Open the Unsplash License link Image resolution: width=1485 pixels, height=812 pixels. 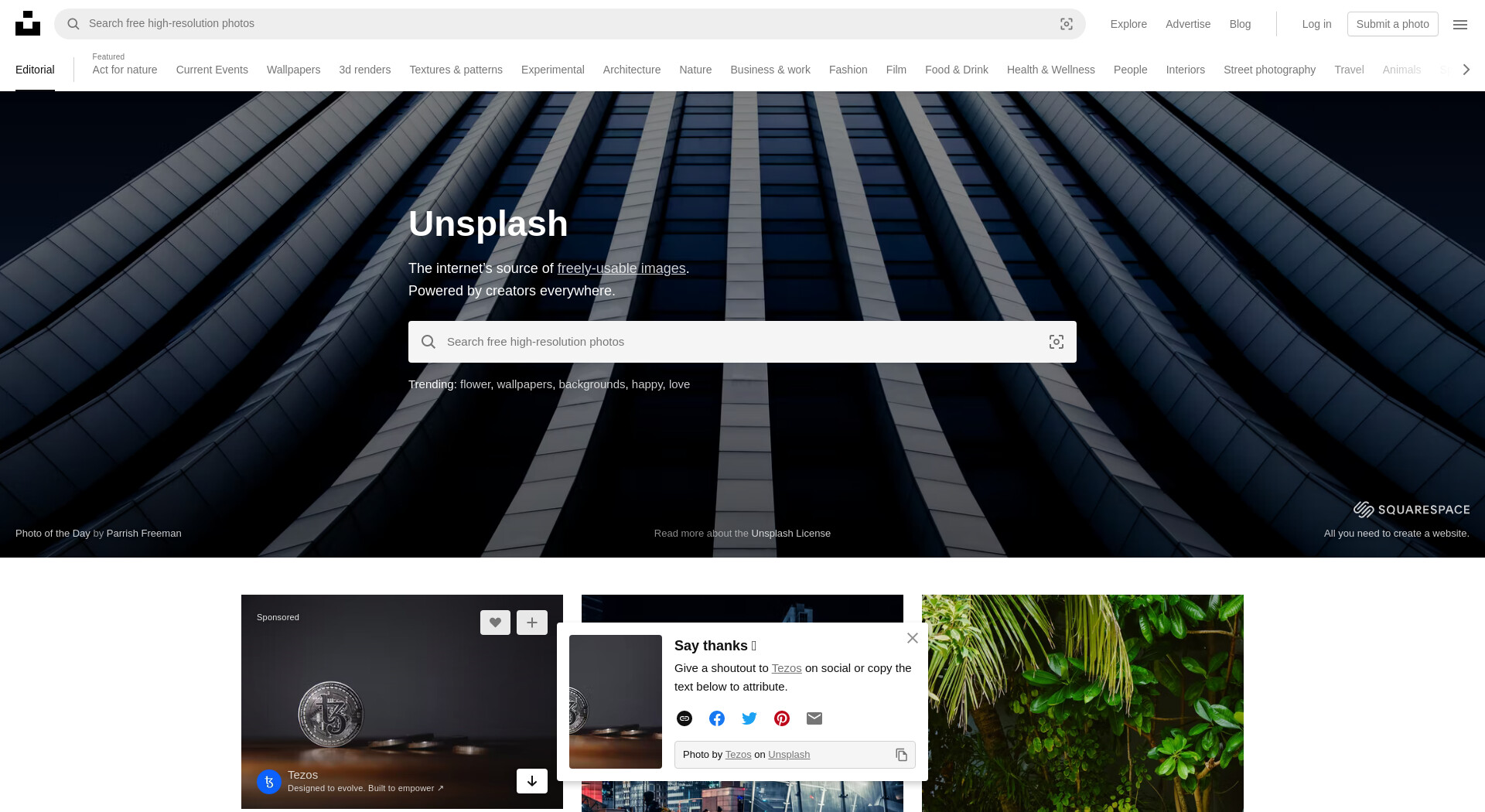click(x=790, y=534)
